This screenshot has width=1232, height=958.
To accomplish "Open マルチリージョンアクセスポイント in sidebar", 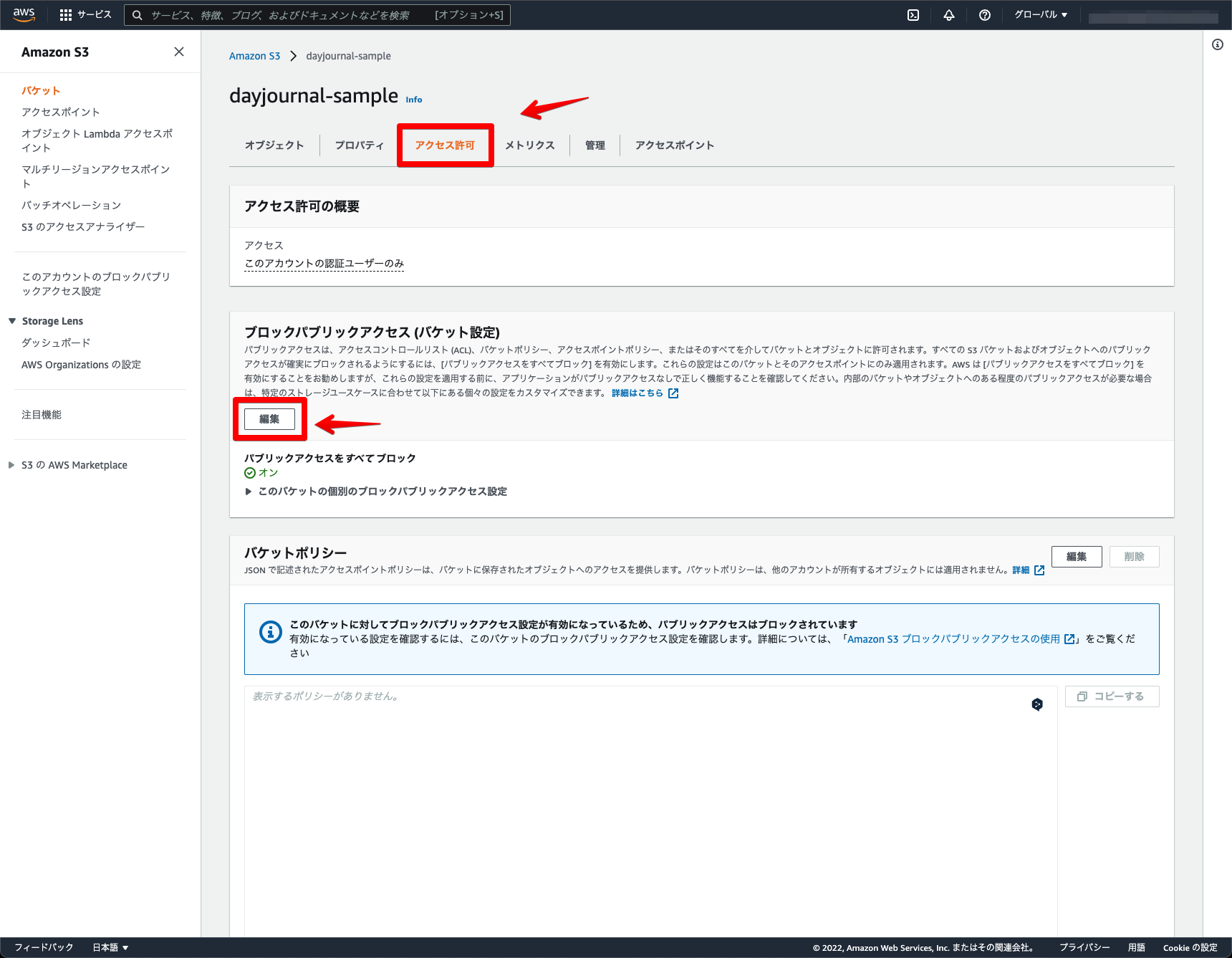I will tap(96, 177).
